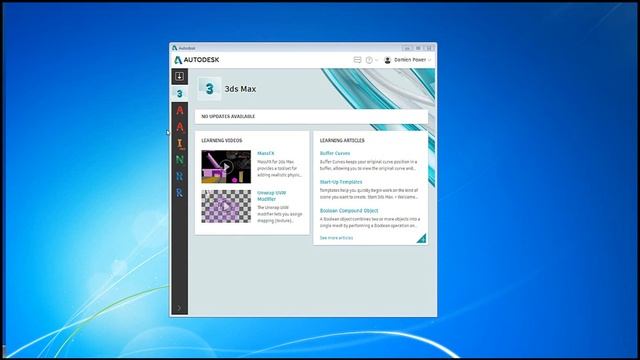Select the orange Inventor I sidebar icon
Viewport: 640px width, 360px height.
[180, 144]
